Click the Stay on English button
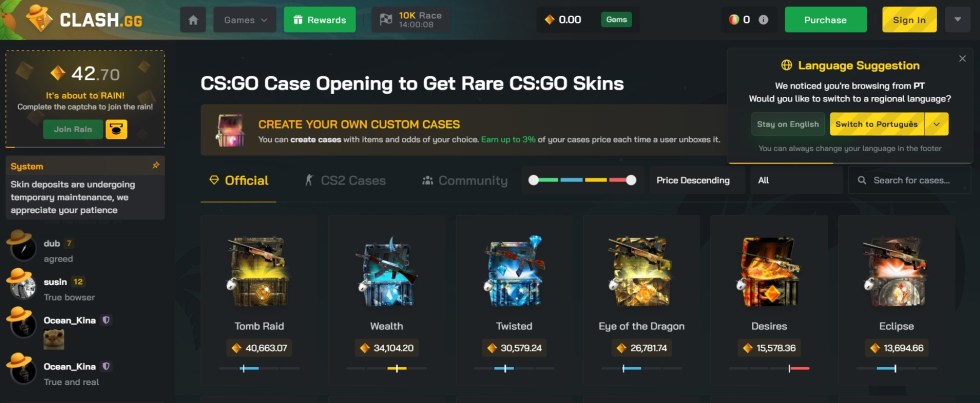 point(788,124)
